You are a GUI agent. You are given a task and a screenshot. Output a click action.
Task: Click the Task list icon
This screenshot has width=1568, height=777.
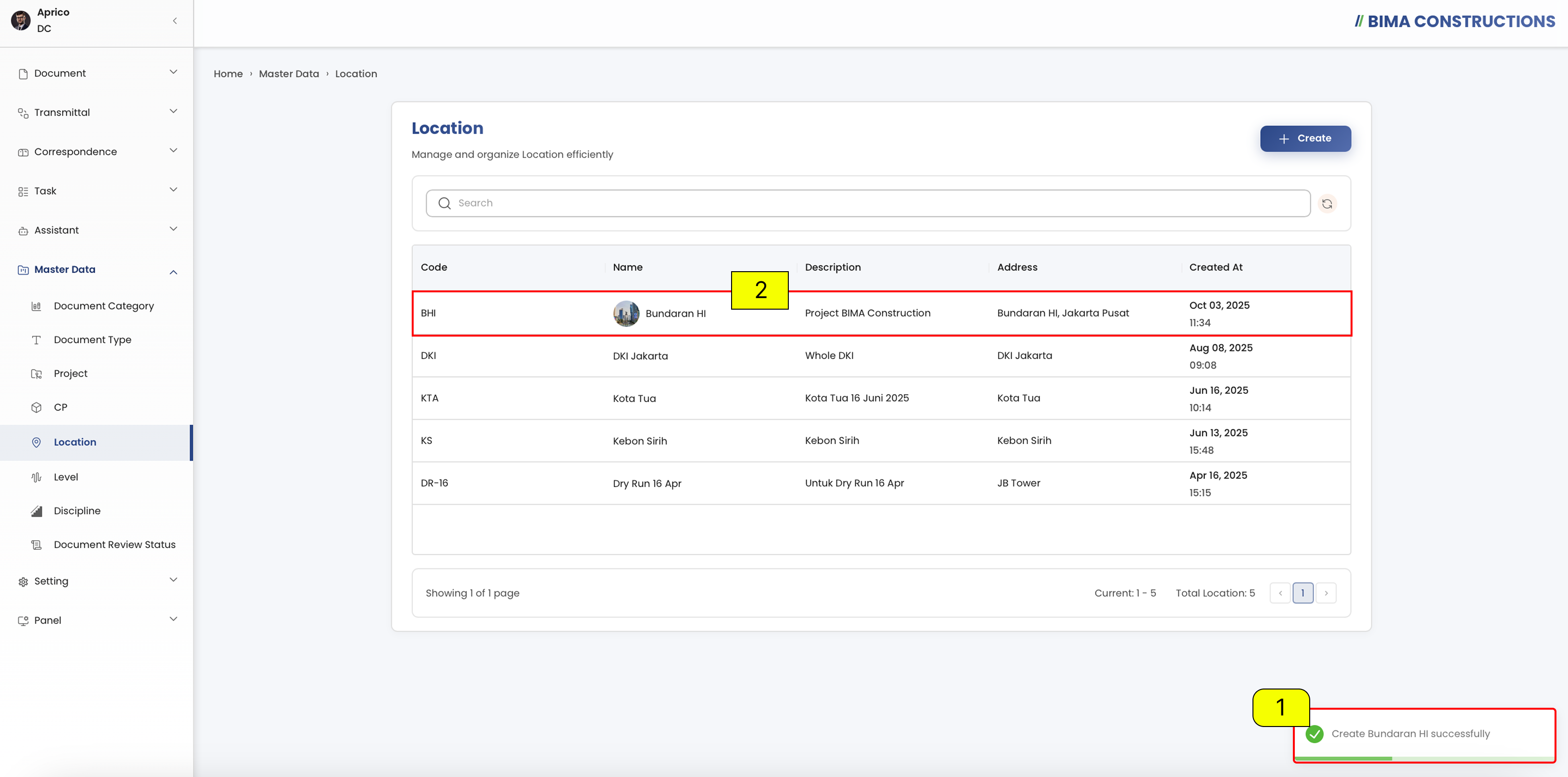[x=23, y=192]
